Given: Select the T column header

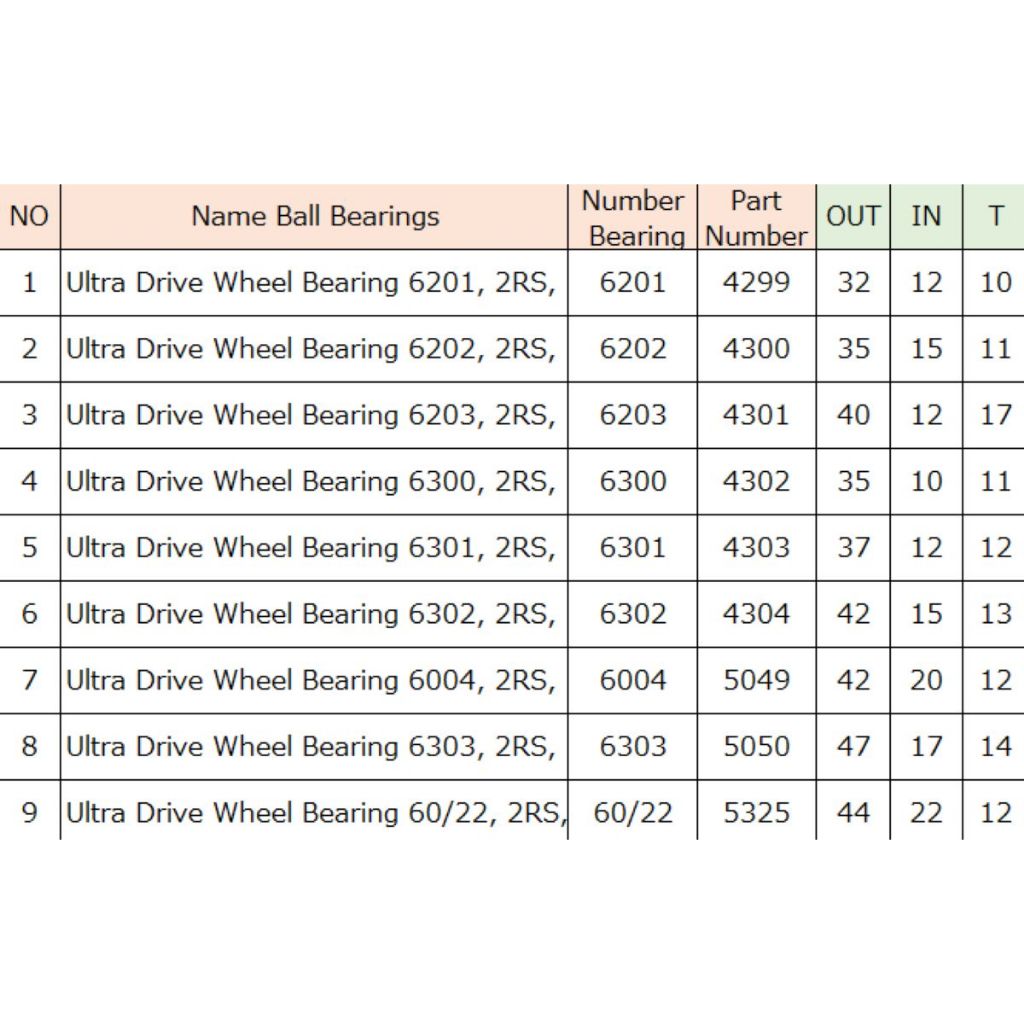Looking at the screenshot, I should (995, 216).
